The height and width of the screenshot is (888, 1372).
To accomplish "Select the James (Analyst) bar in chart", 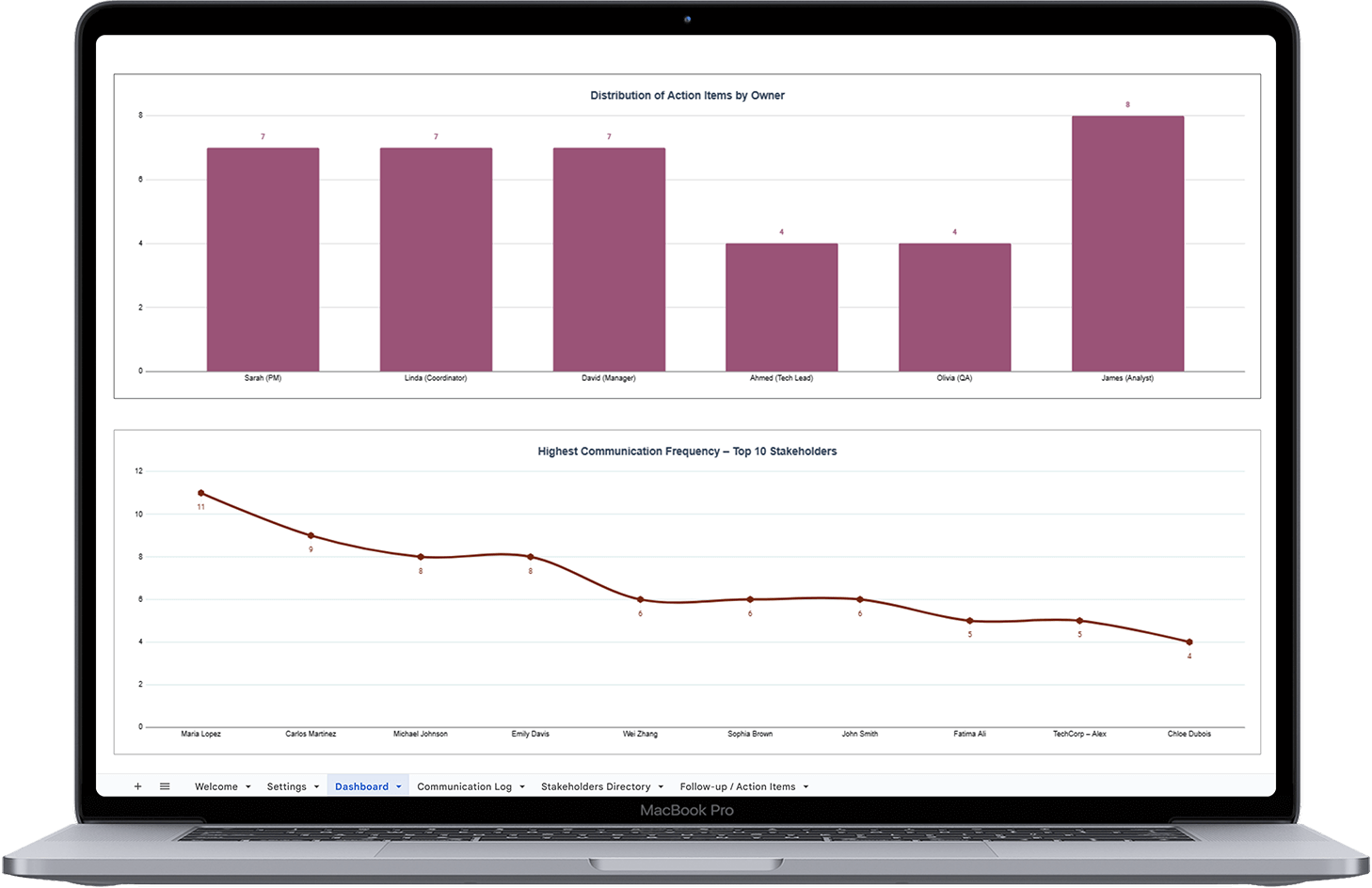I will coord(1127,245).
